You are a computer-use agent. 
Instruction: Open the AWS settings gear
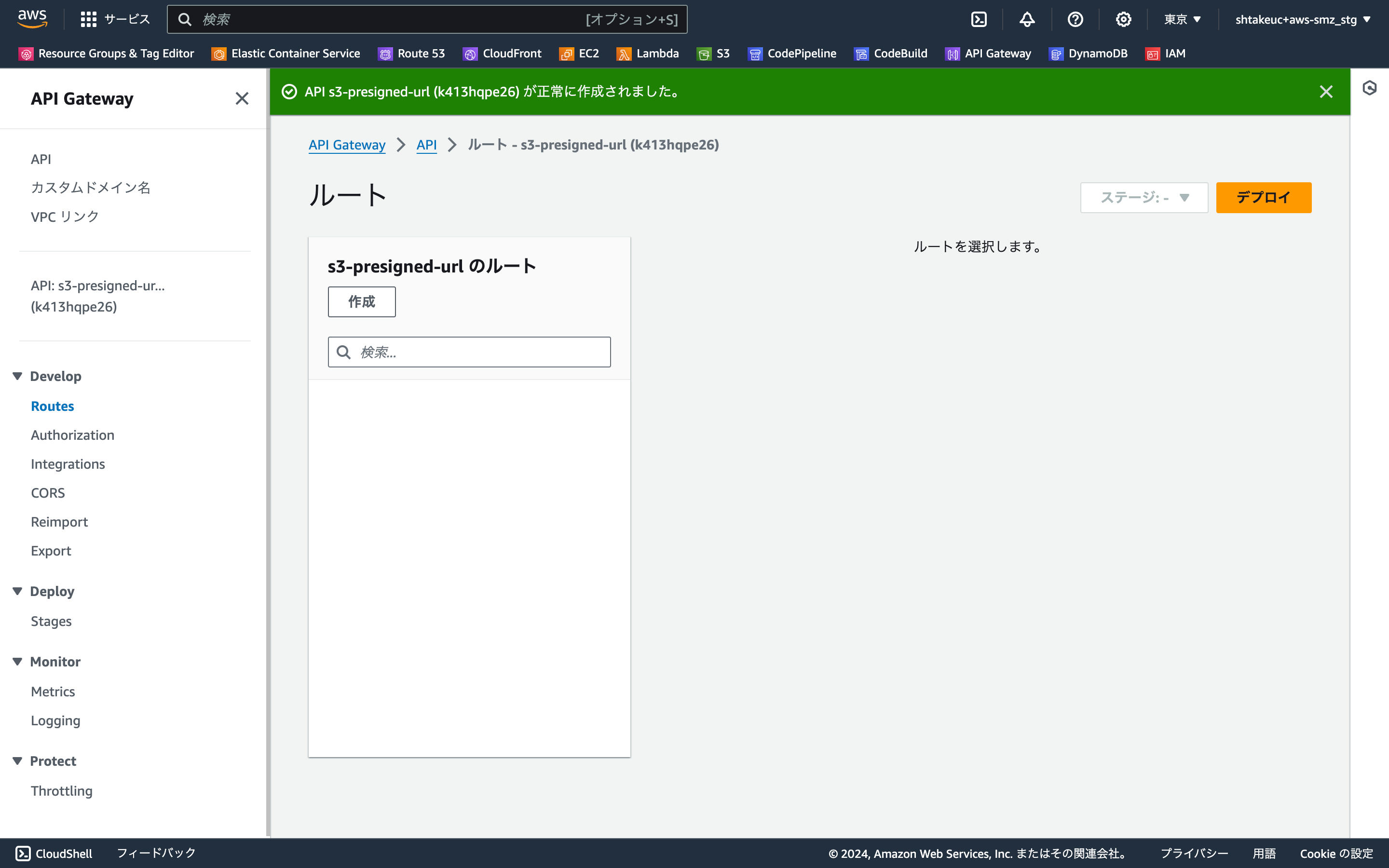click(x=1123, y=19)
